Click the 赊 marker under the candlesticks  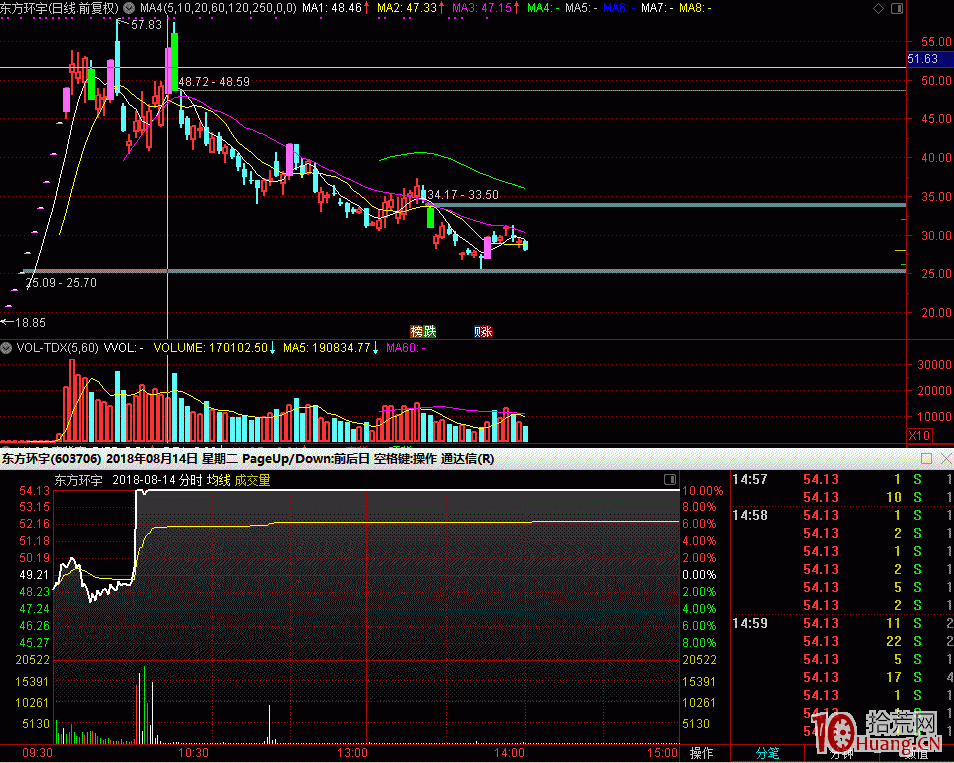pyautogui.click(x=484, y=331)
